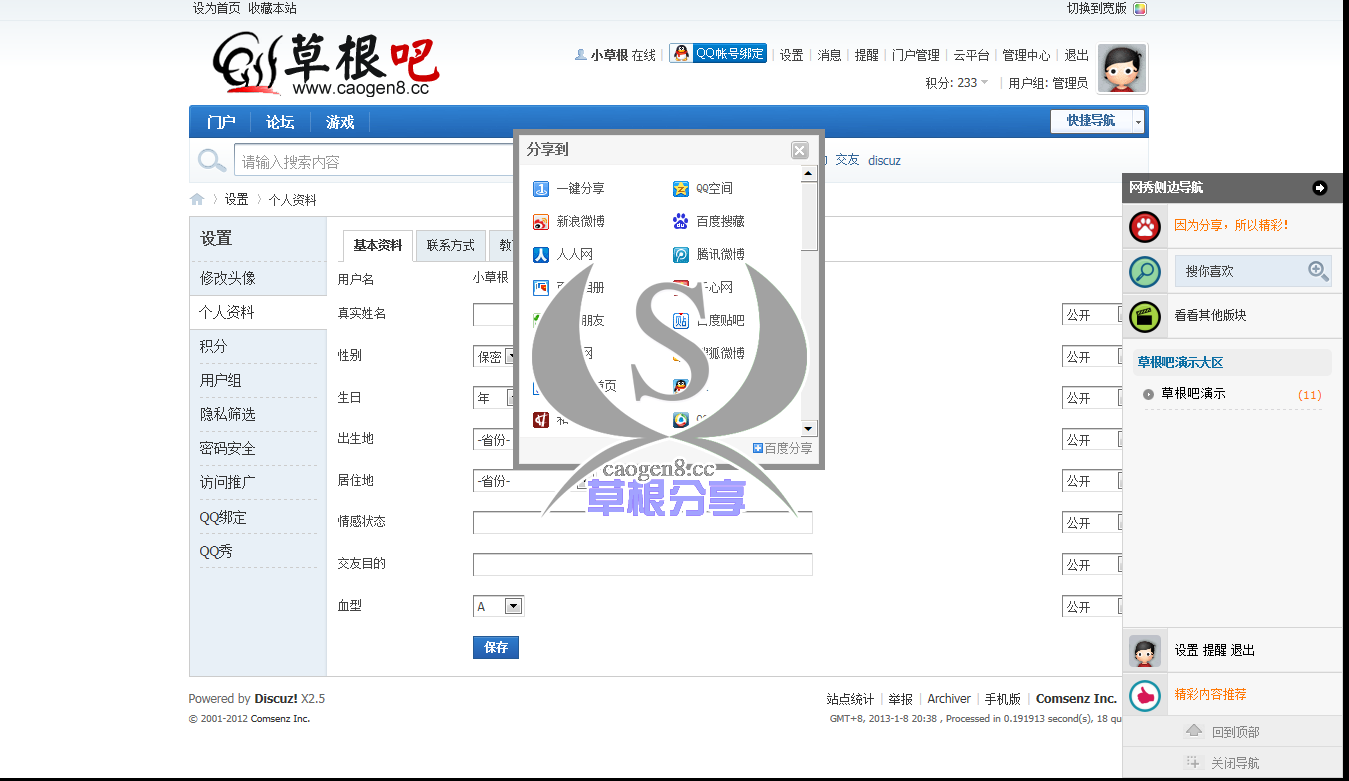Expand the 快捷导航 quick navigation dropdown arrow
Viewport: 1349px width, 781px height.
1138,120
